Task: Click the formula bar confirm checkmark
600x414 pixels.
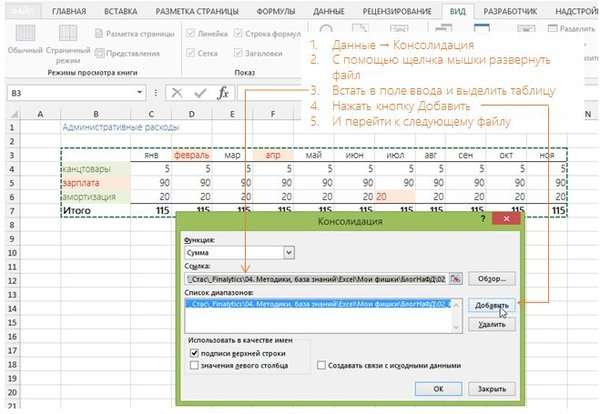Action: pos(199,93)
